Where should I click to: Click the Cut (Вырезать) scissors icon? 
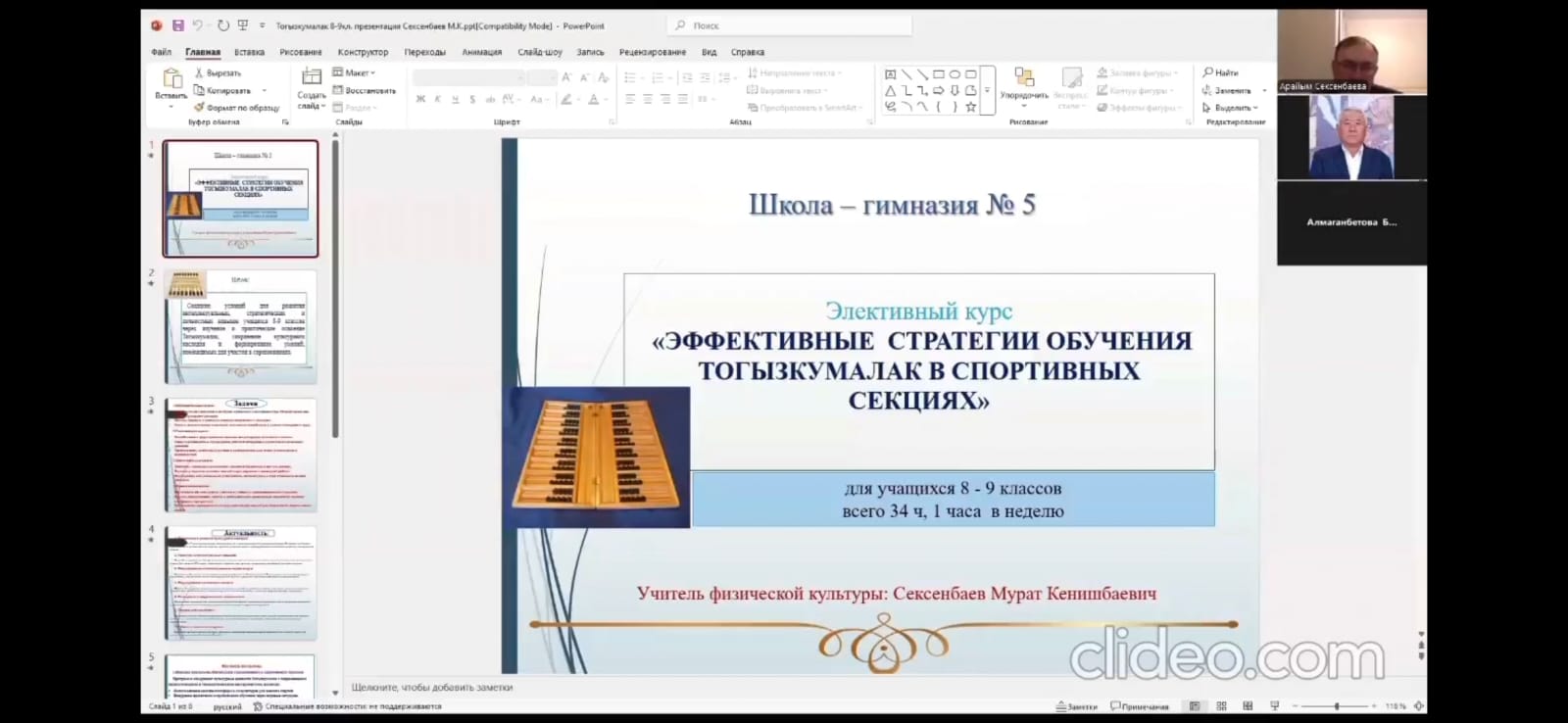(199, 73)
